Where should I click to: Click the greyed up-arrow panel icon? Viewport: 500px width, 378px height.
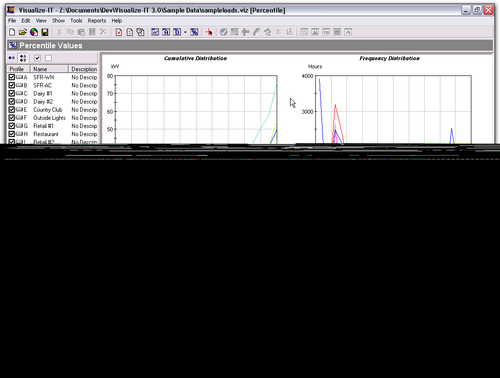pos(348,32)
